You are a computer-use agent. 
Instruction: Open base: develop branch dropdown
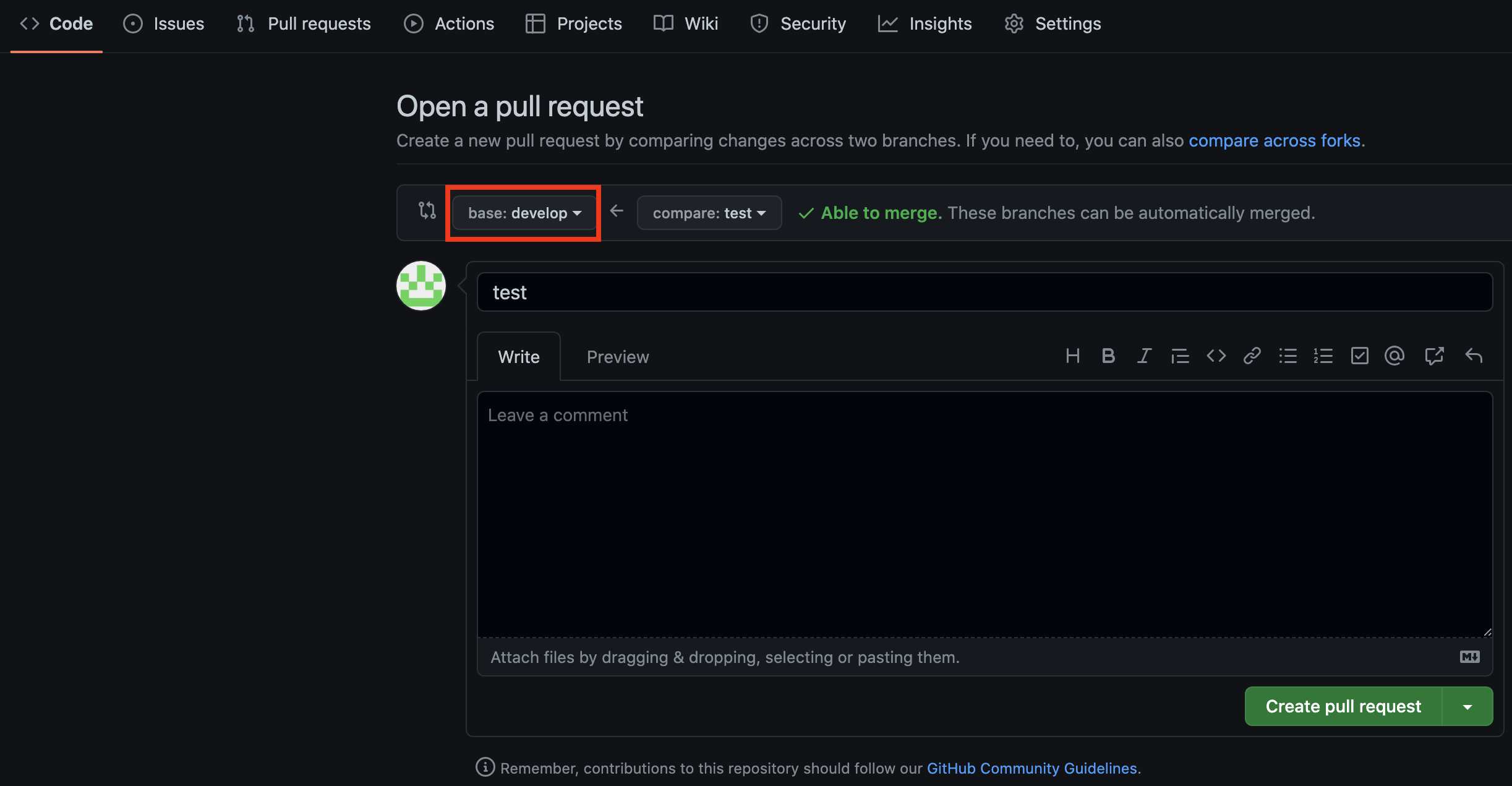click(524, 213)
